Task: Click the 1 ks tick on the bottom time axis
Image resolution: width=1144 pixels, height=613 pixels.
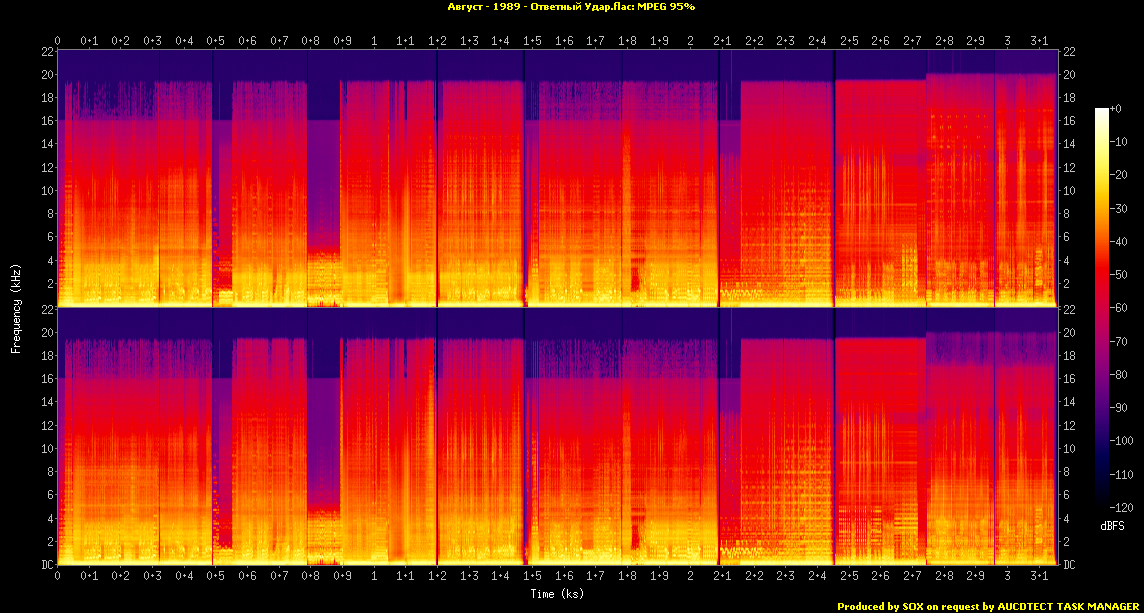Action: (x=374, y=577)
